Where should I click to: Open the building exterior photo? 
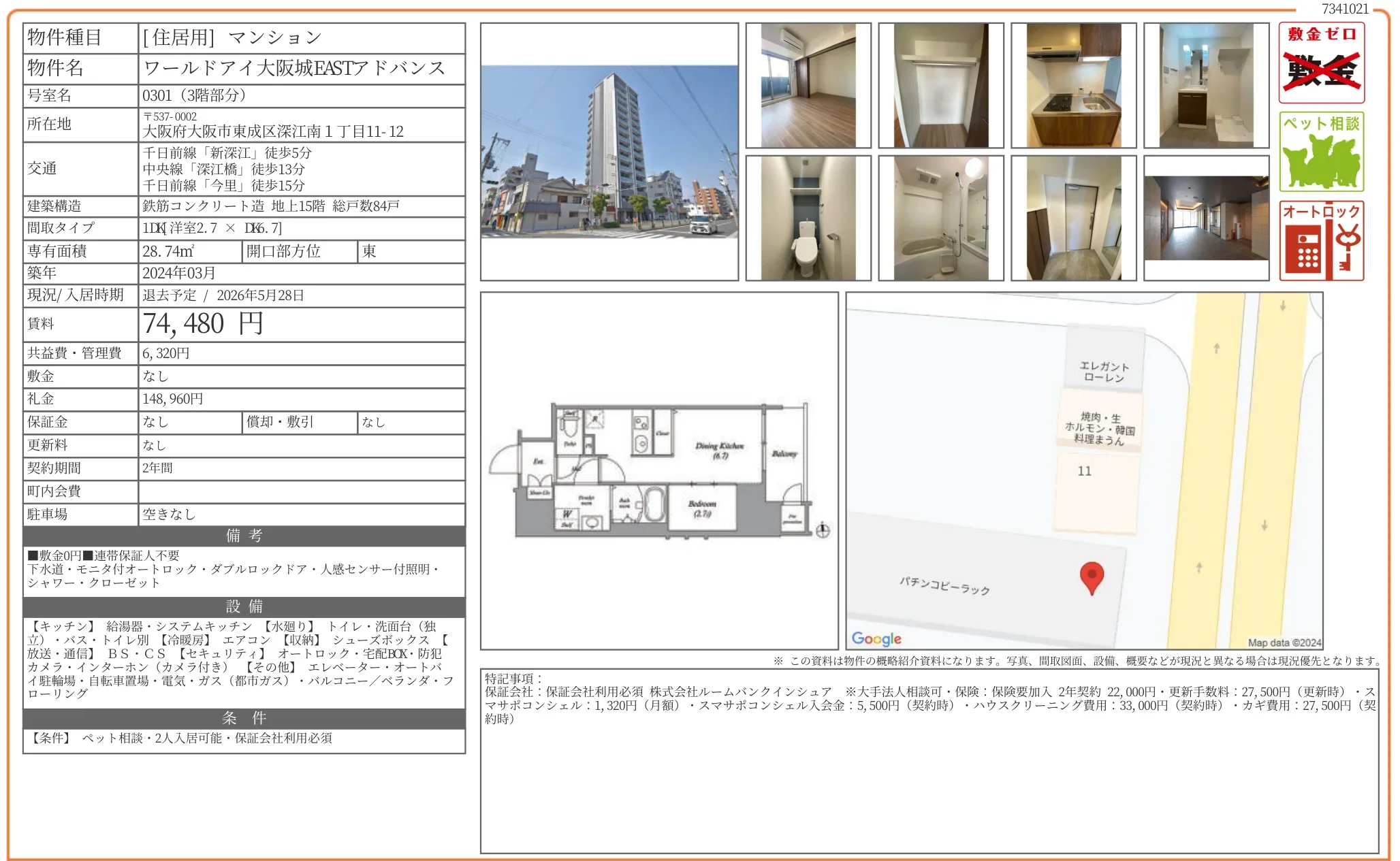click(x=609, y=152)
